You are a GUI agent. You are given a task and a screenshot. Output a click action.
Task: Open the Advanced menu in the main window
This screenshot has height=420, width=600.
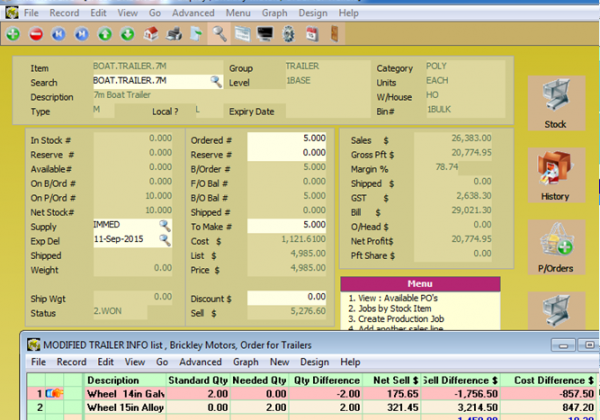[x=193, y=13]
